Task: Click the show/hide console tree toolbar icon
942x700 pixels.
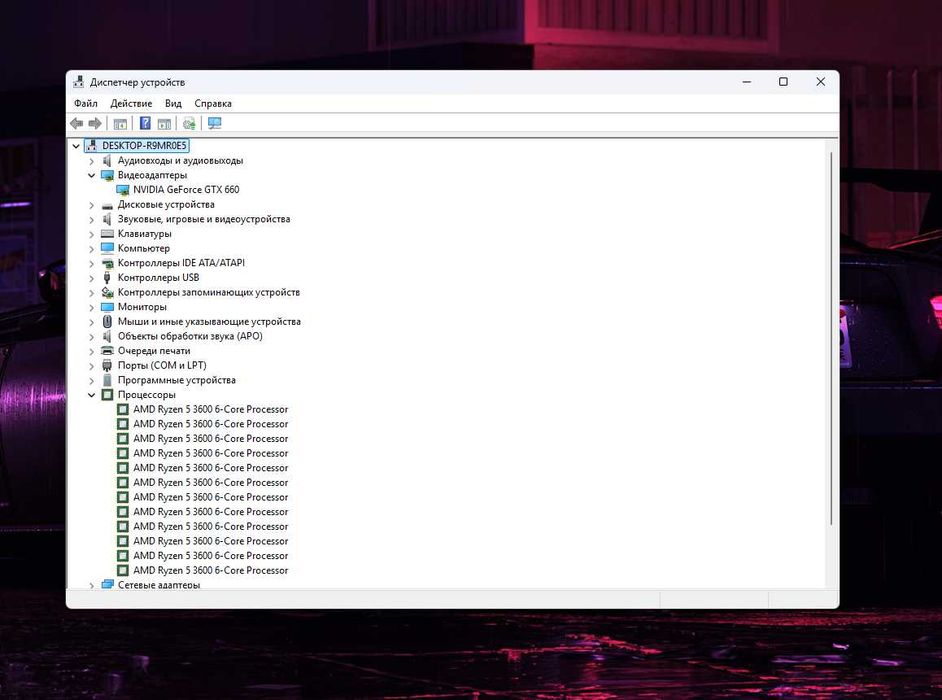Action: 120,124
